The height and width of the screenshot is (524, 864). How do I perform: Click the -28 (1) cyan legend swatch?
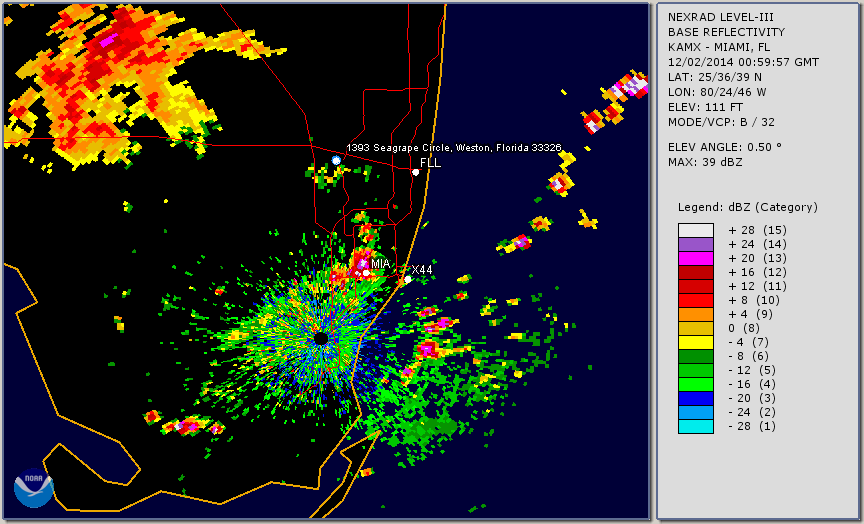point(696,426)
